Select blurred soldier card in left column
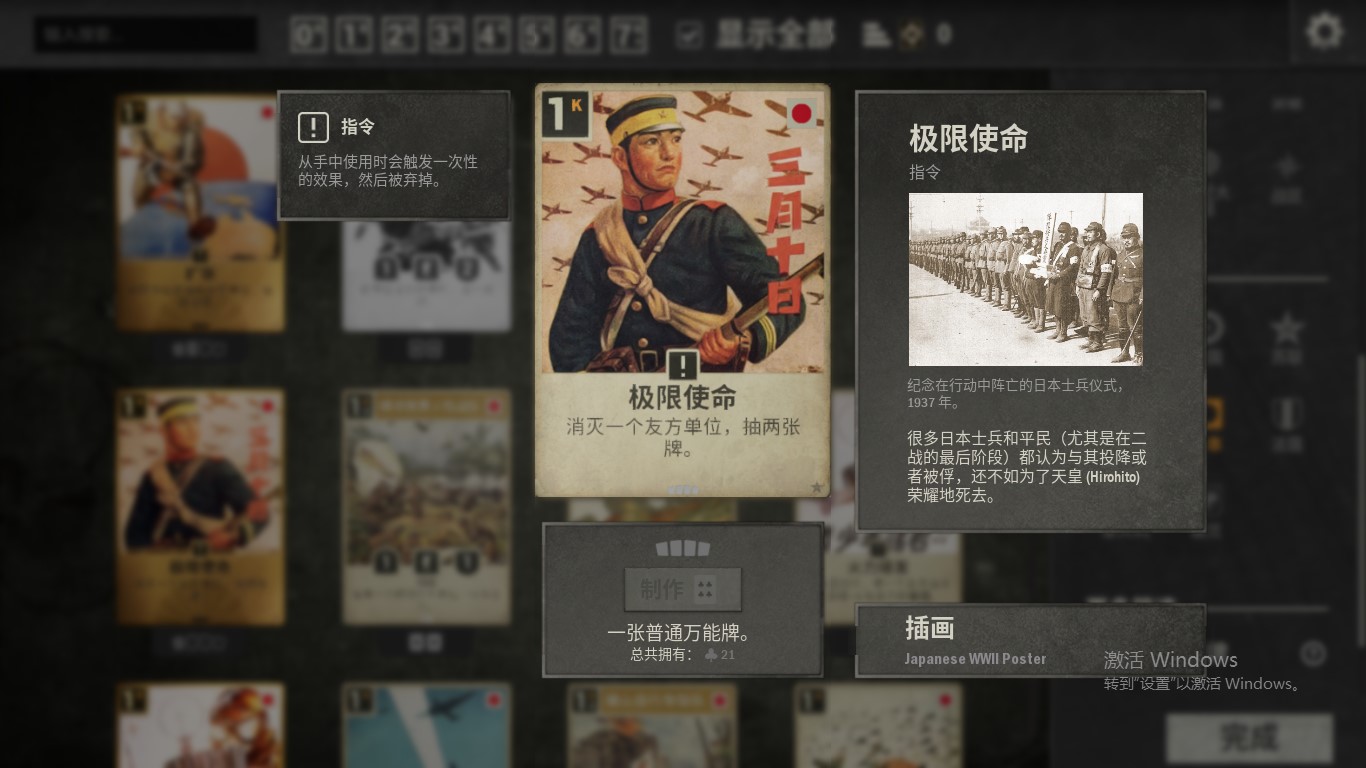The height and width of the screenshot is (768, 1366). (x=200, y=507)
